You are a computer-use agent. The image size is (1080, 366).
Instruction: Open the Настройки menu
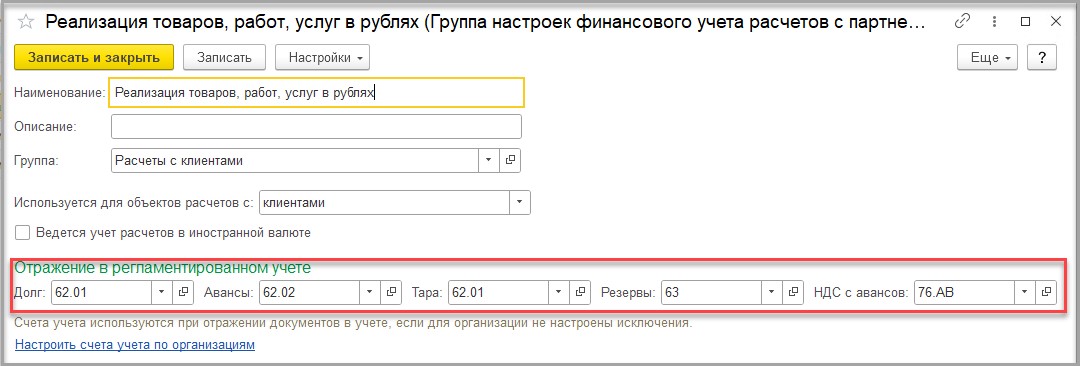pos(322,57)
